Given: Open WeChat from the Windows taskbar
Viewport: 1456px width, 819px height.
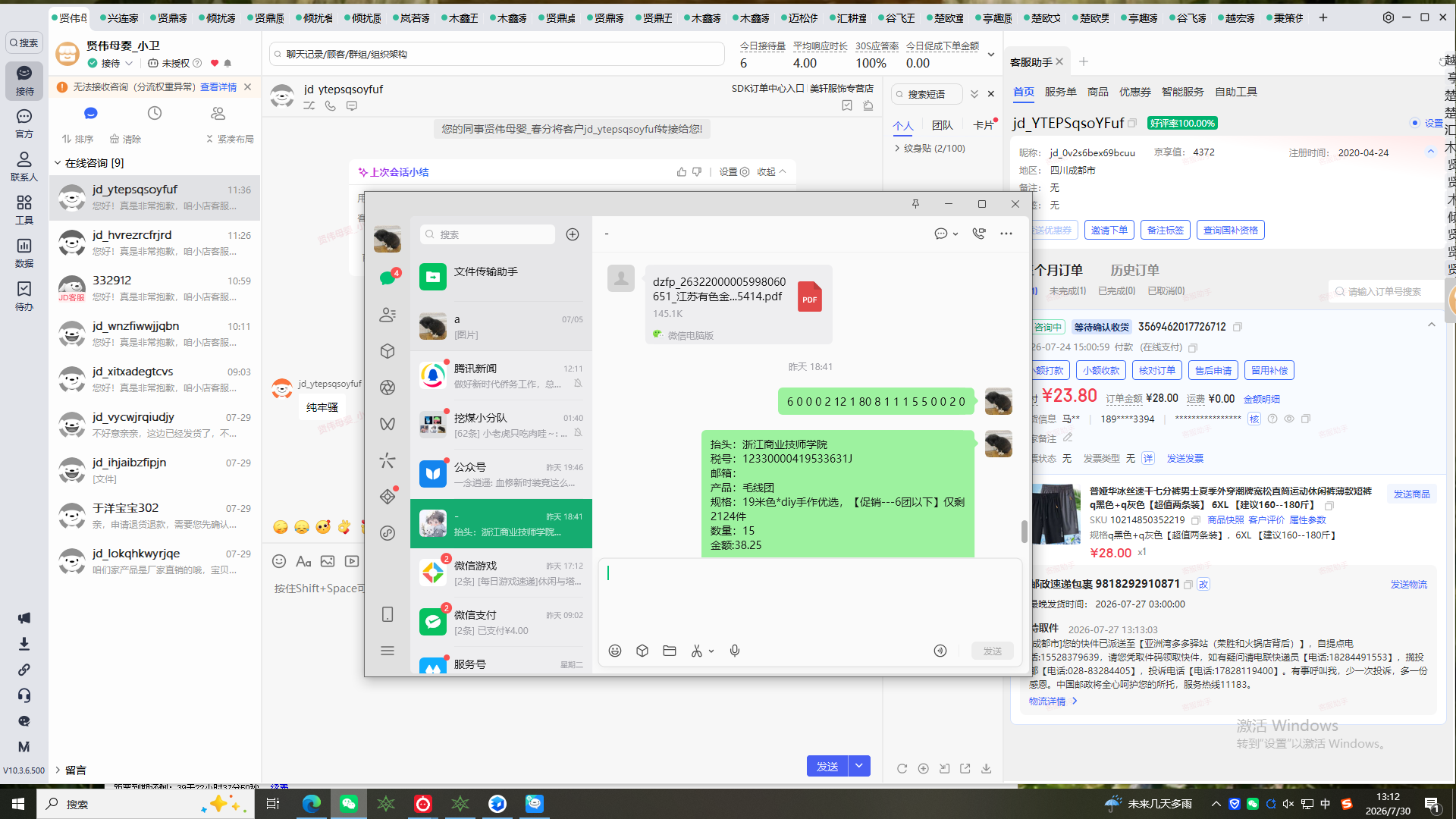Looking at the screenshot, I should tap(349, 804).
